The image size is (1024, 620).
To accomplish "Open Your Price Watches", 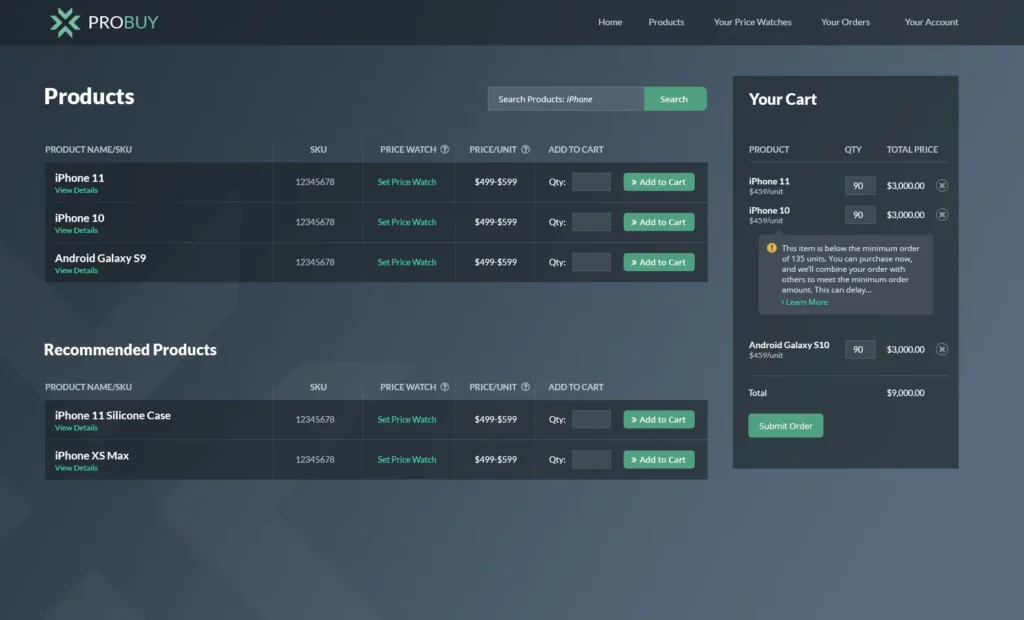I will tap(752, 22).
